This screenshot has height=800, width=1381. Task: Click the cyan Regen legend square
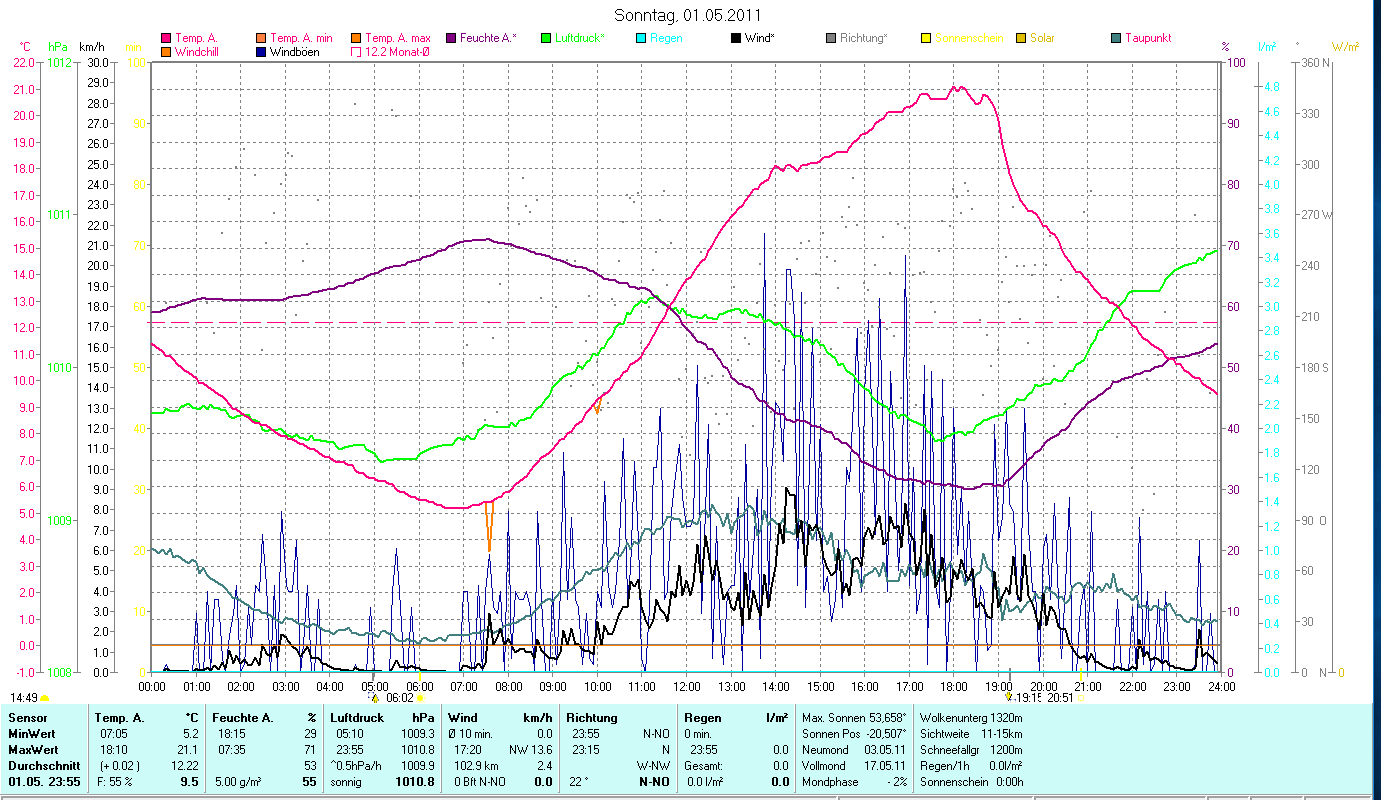click(x=641, y=38)
